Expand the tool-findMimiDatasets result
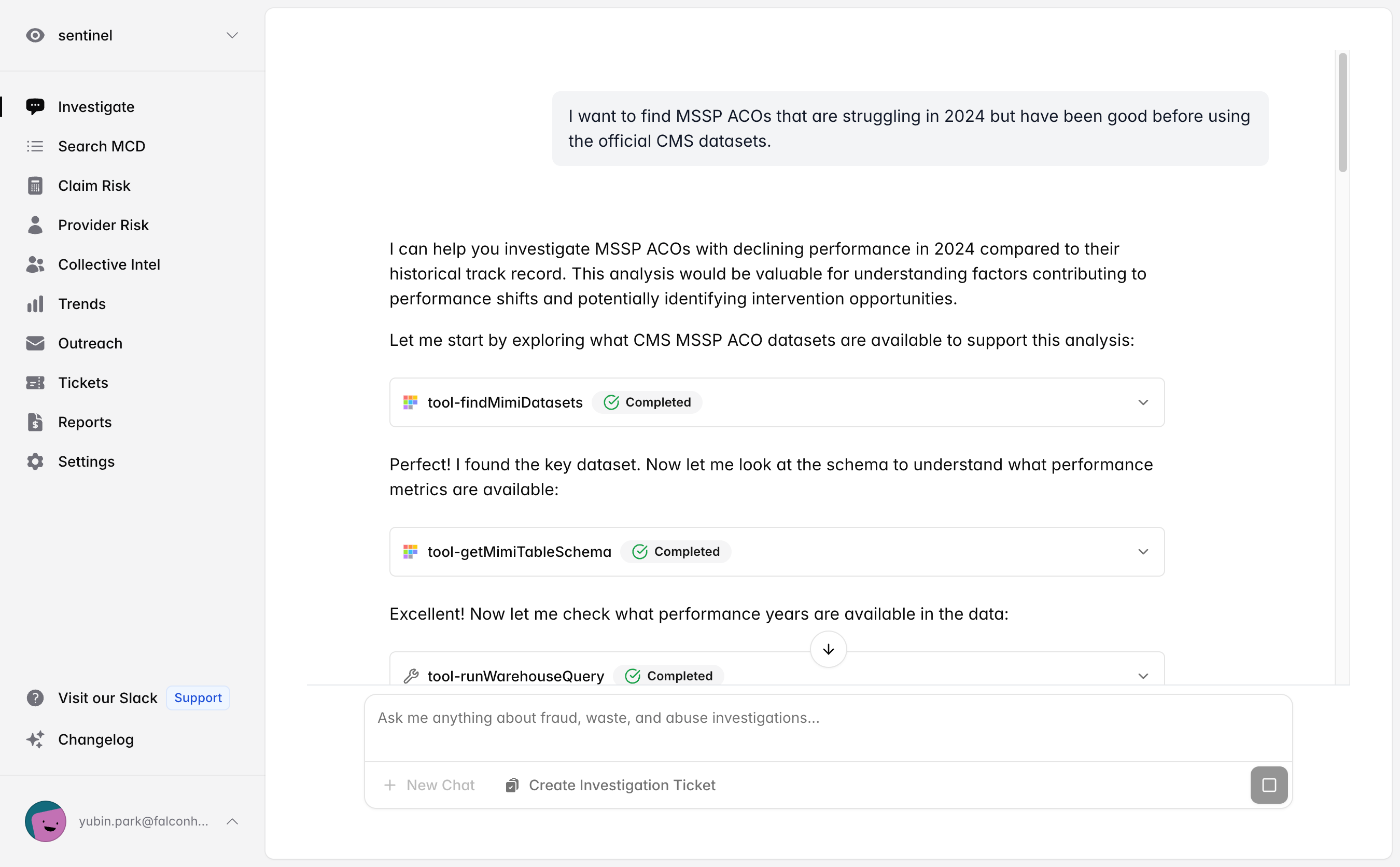 (x=1143, y=402)
